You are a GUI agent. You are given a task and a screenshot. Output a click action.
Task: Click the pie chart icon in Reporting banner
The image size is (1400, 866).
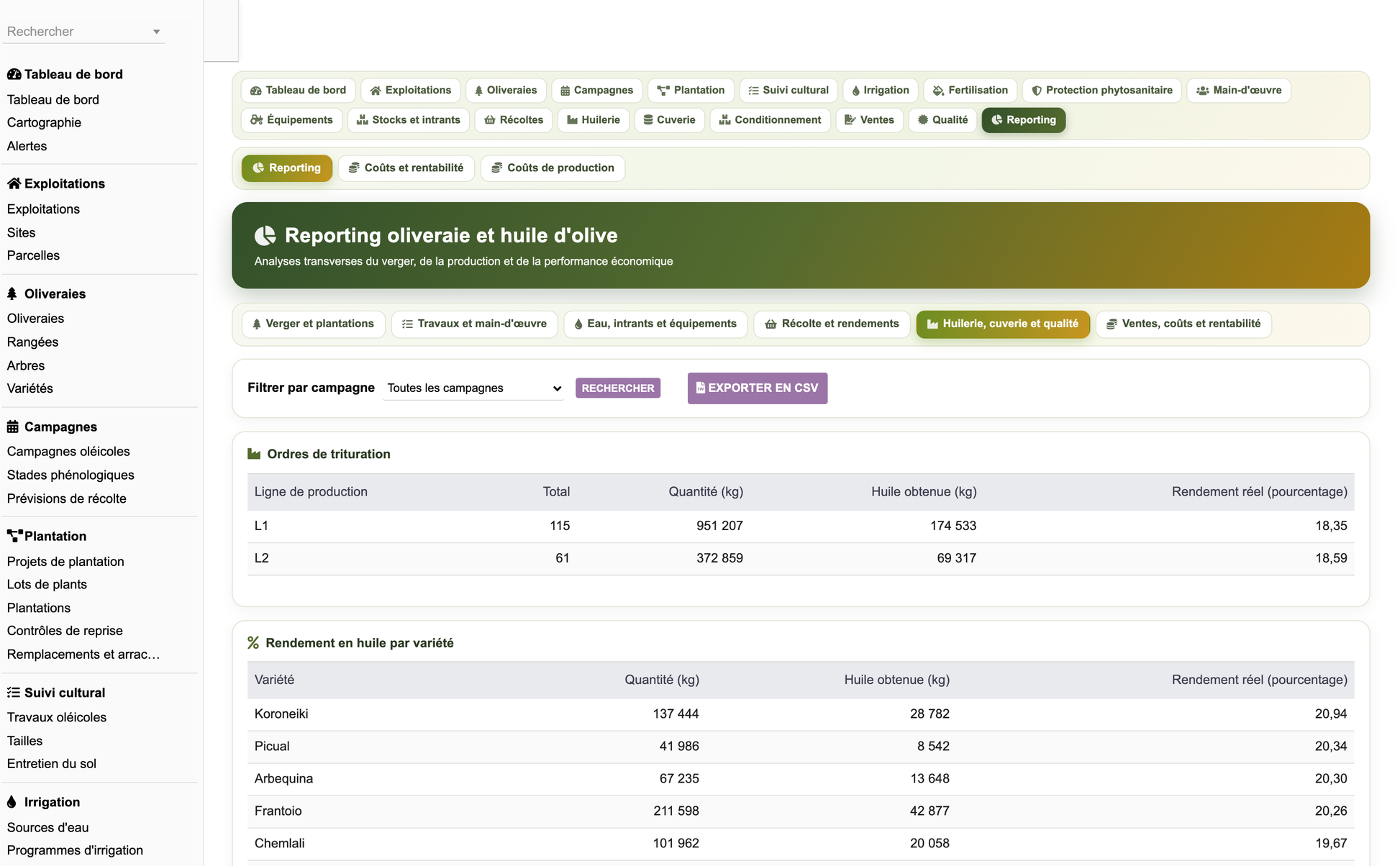point(265,235)
